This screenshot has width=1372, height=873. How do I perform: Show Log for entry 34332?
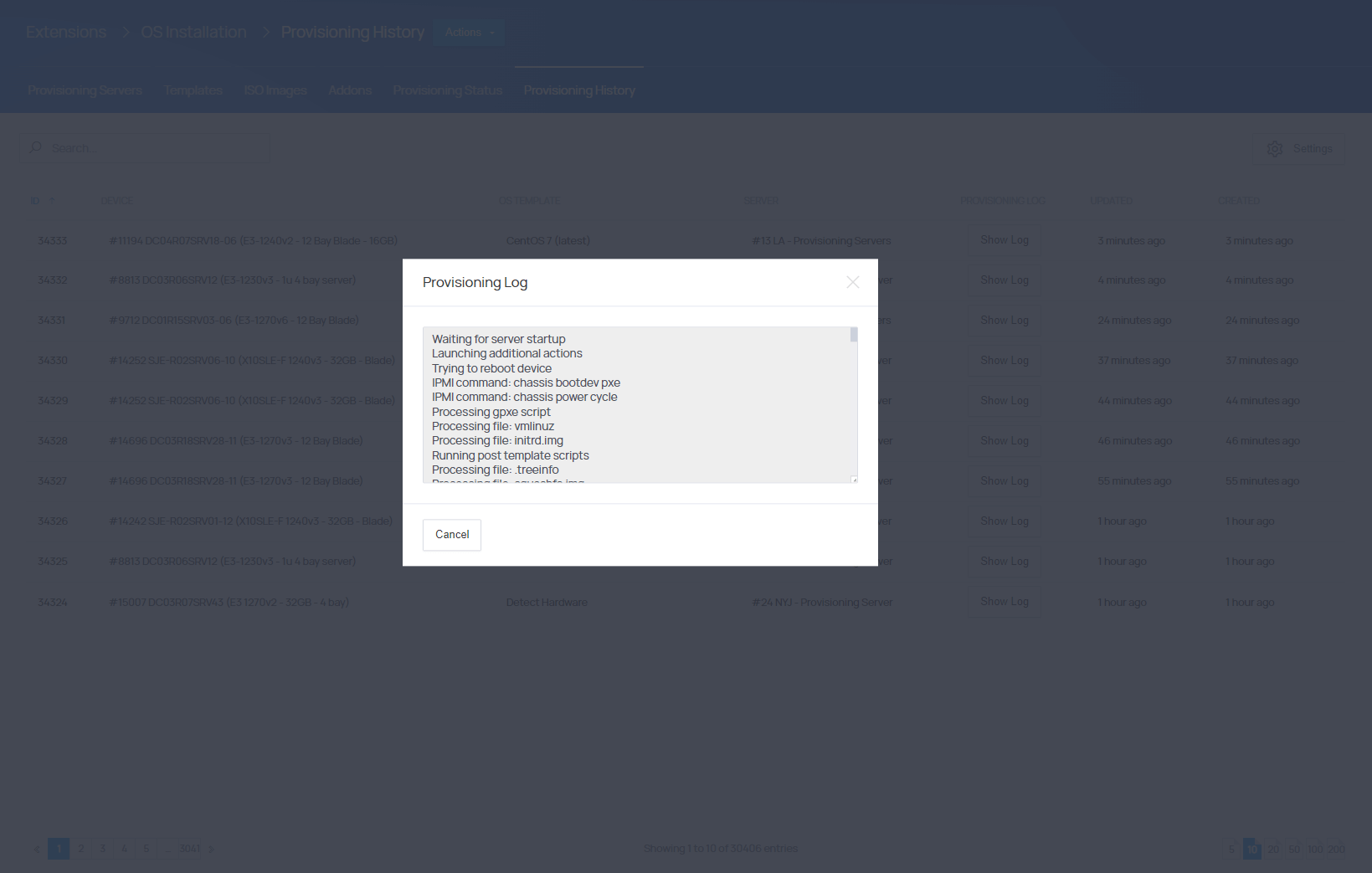point(1004,280)
